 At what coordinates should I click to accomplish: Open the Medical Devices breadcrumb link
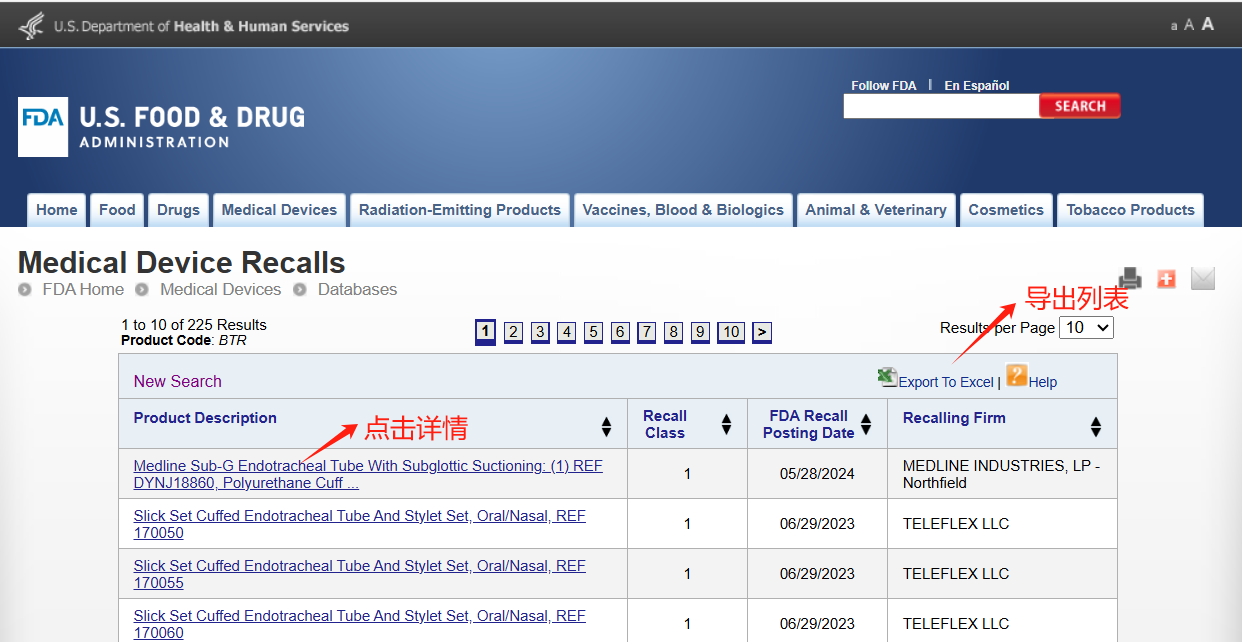(x=220, y=290)
